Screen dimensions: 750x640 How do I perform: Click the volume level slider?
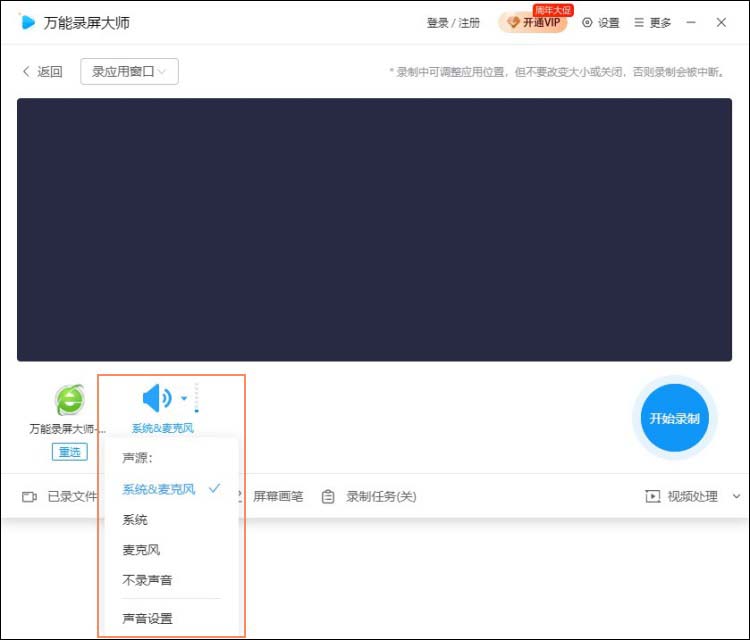(197, 398)
